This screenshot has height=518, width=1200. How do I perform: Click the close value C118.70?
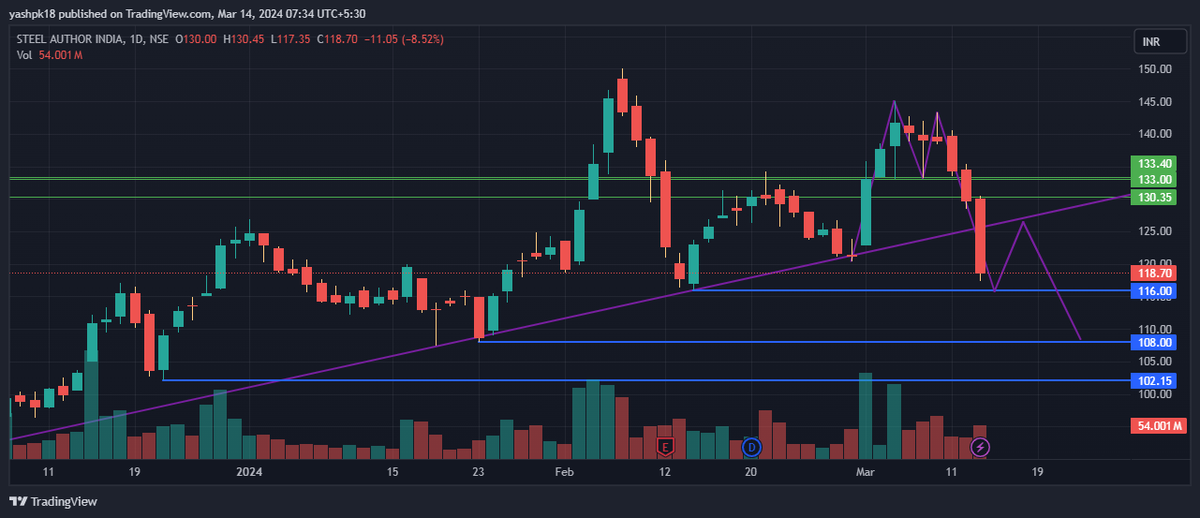coord(338,39)
